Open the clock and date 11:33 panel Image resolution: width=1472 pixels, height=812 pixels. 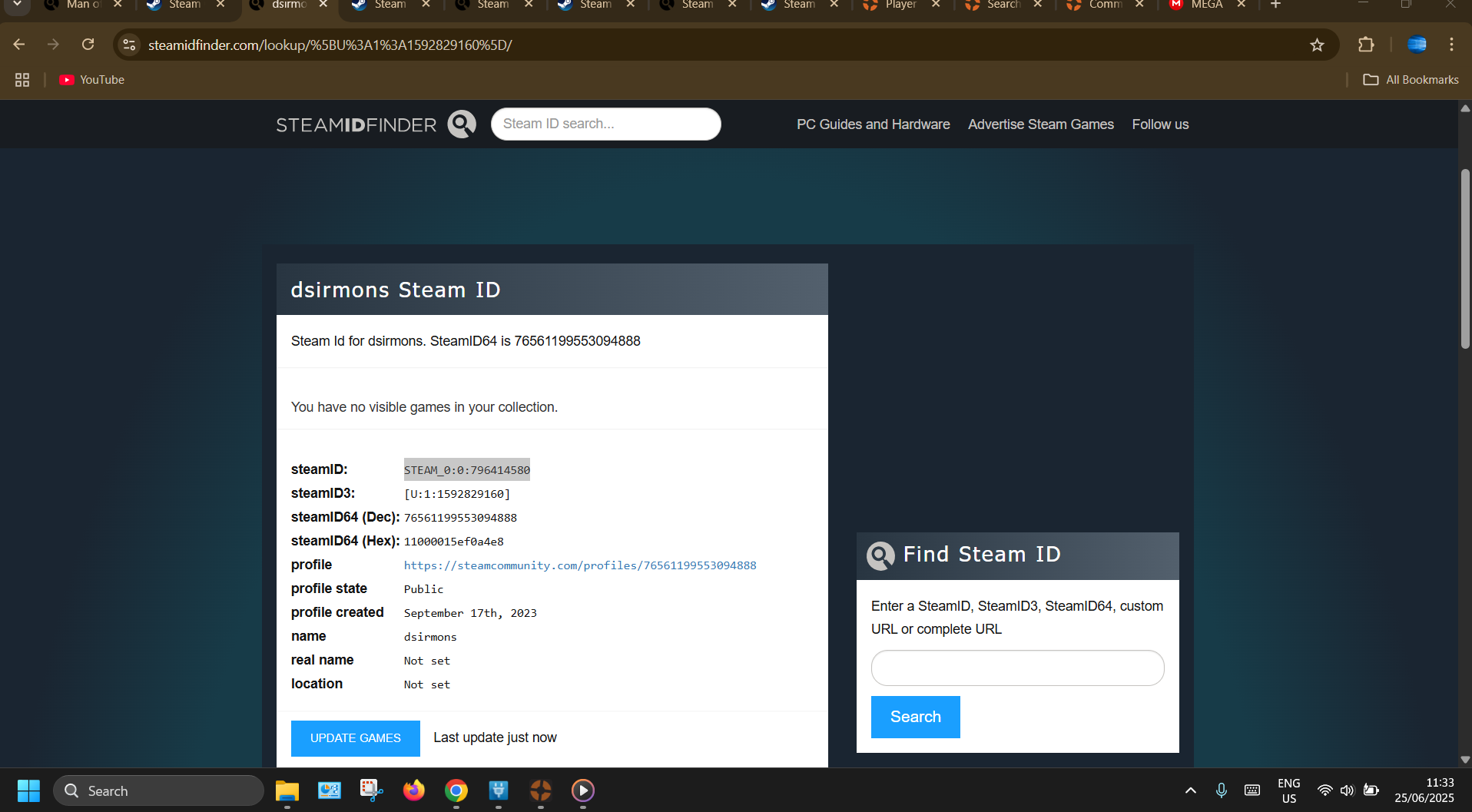point(1424,790)
